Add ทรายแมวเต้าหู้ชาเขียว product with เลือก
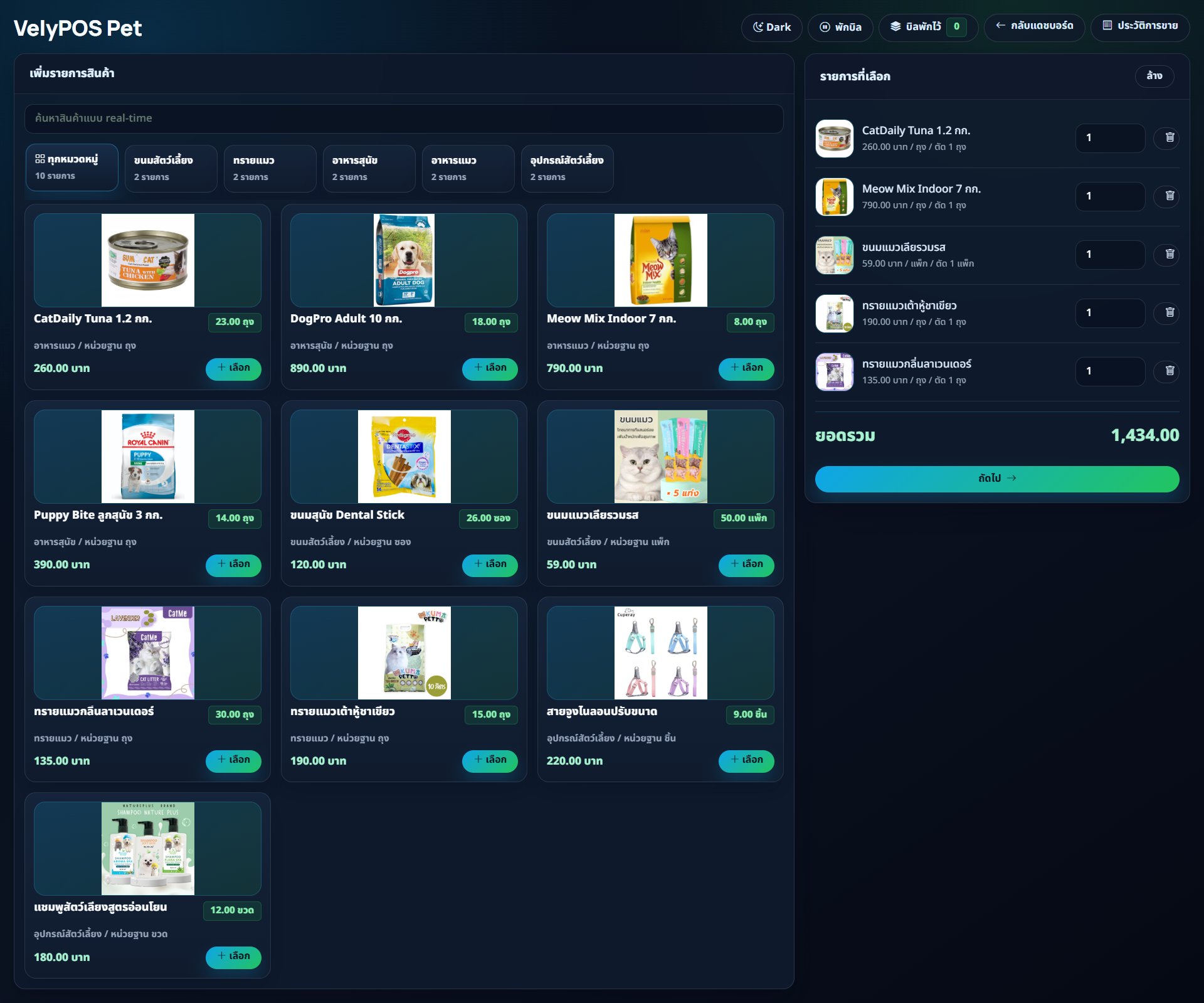This screenshot has height=1003, width=1204. 490,760
